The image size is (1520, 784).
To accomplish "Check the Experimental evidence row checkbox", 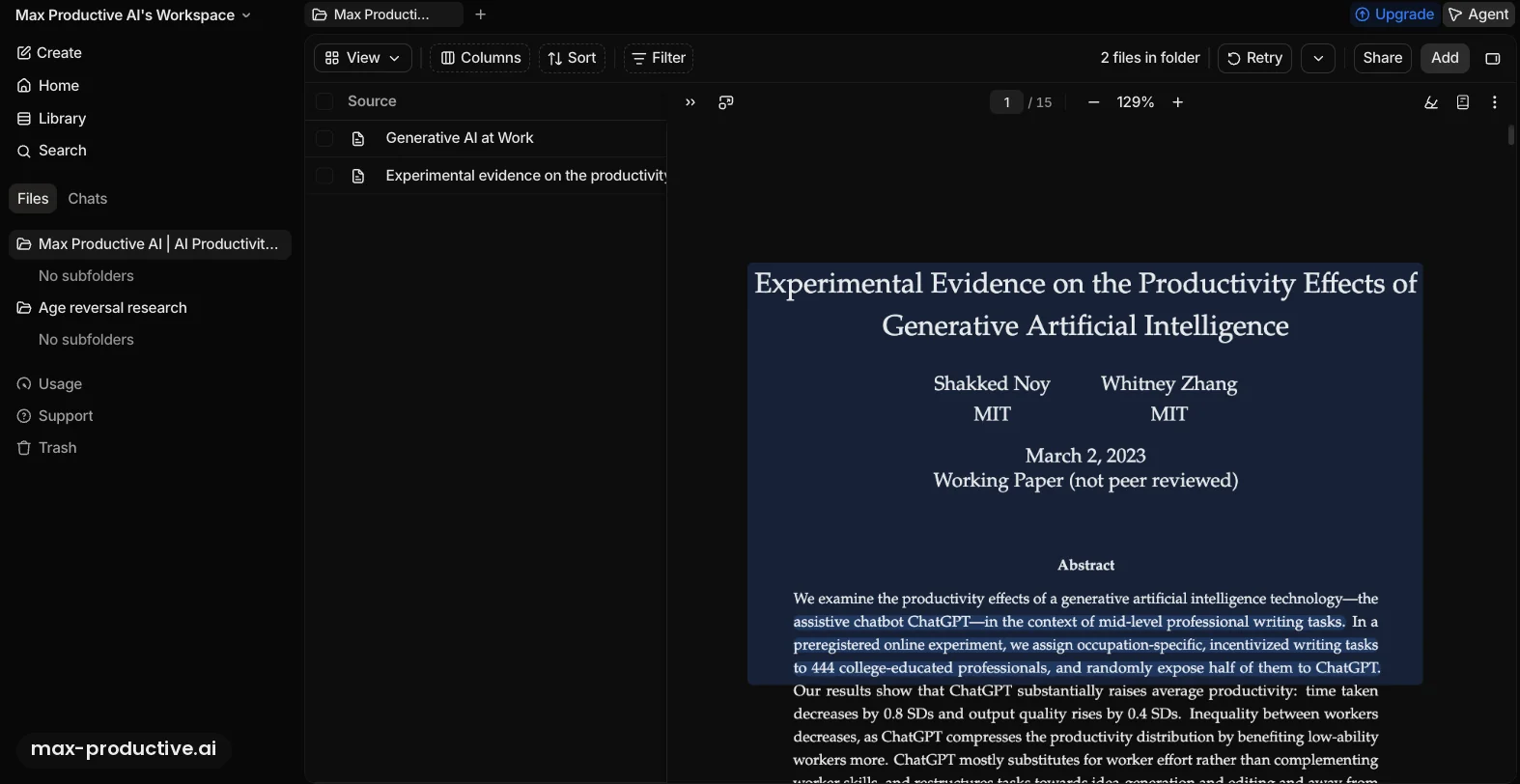I will 324,176.
